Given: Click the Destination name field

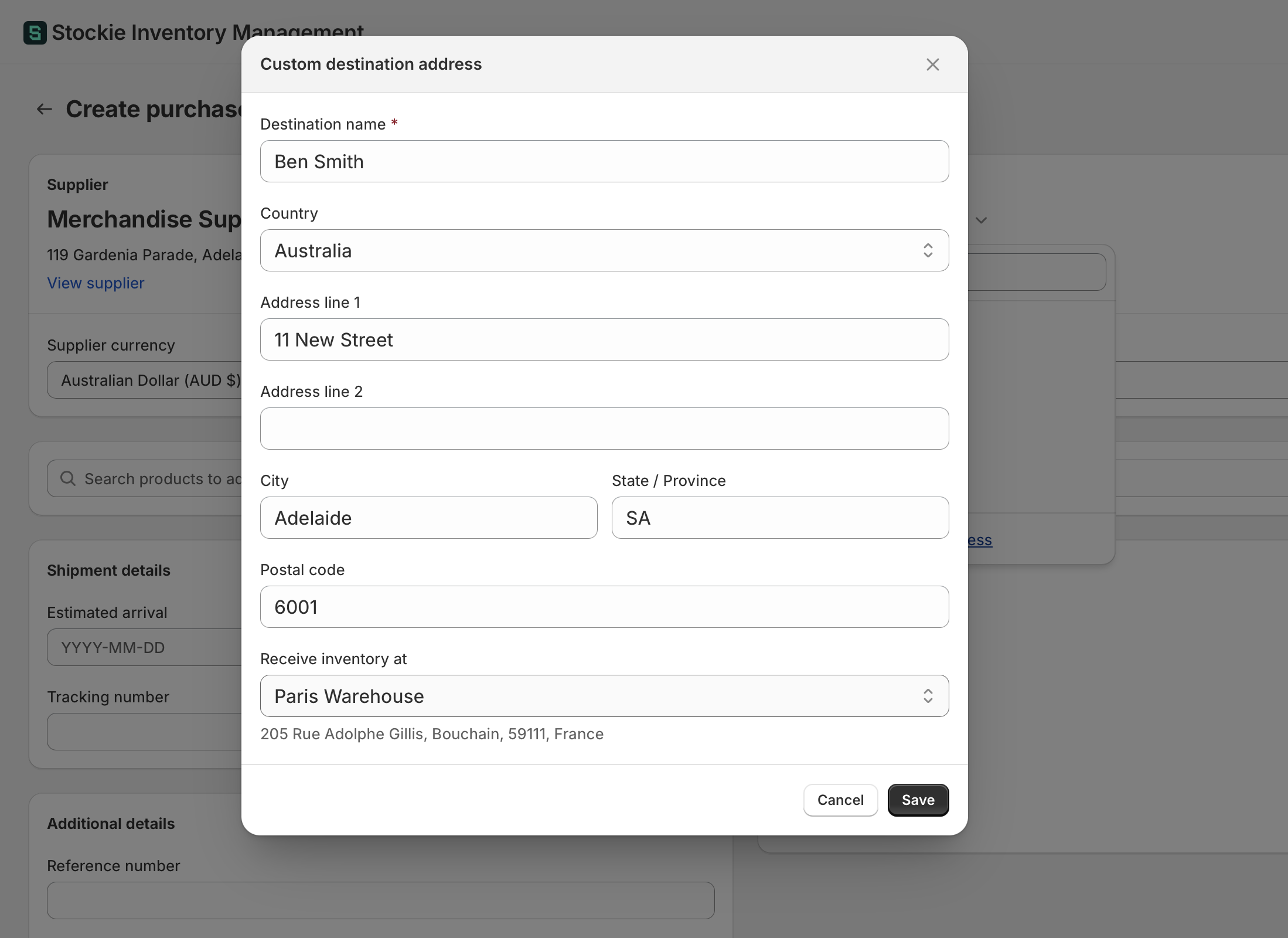Looking at the screenshot, I should pyautogui.click(x=604, y=161).
